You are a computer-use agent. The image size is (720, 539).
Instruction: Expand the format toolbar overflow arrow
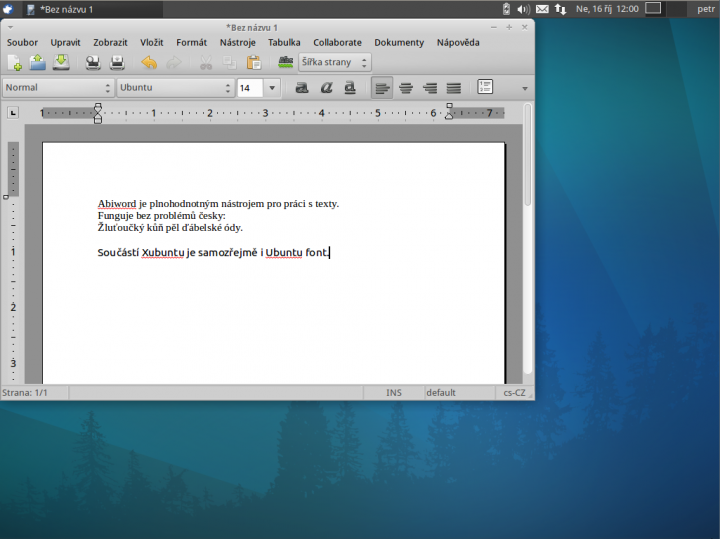525,88
